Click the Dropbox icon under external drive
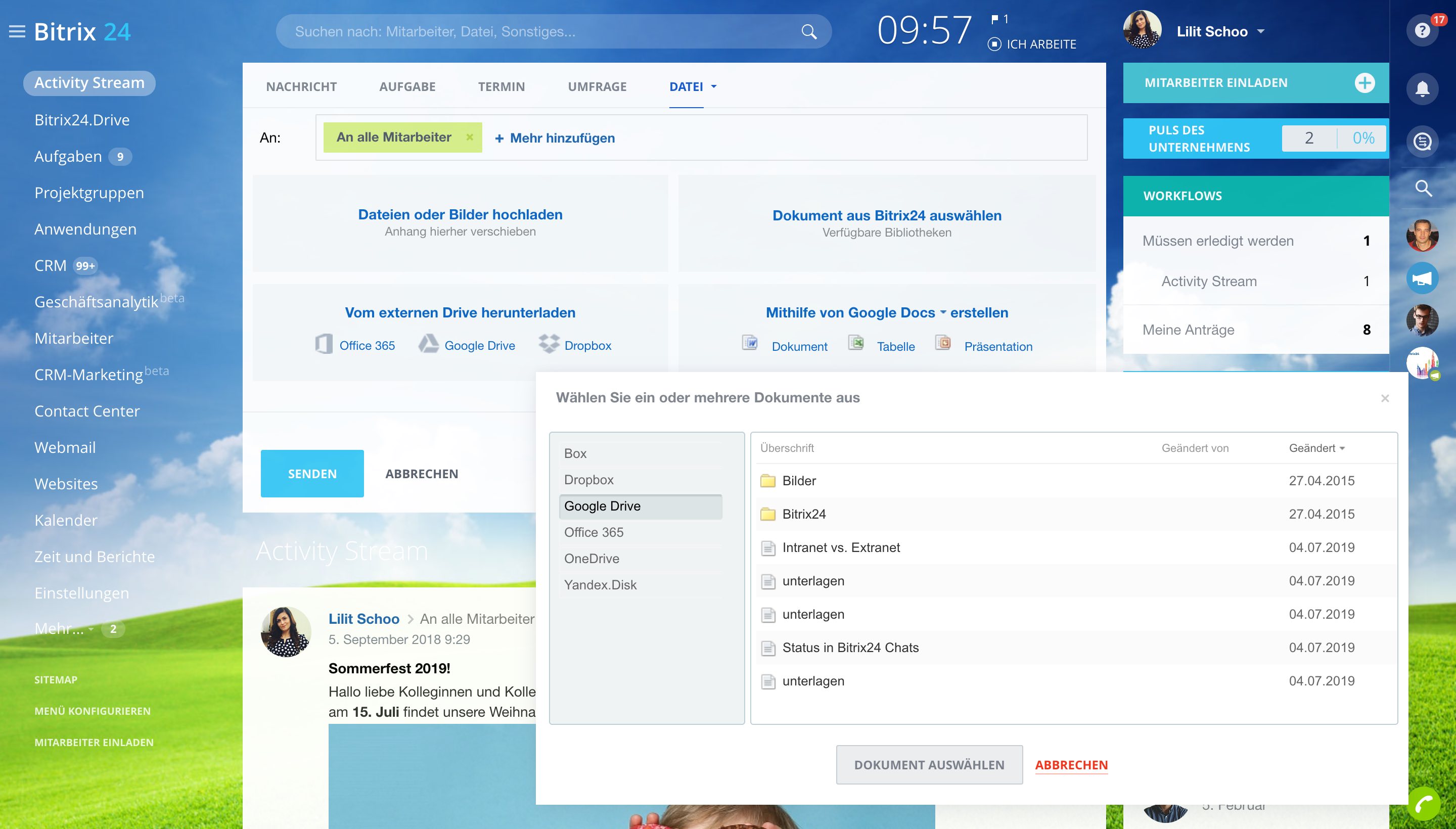Viewport: 1456px width, 829px height. pos(549,344)
